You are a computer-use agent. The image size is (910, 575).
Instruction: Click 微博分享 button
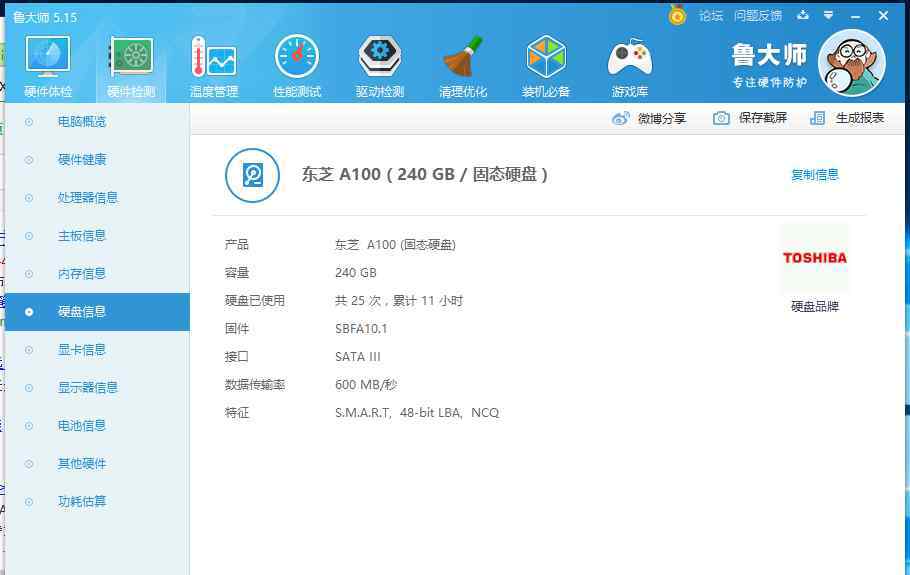point(649,118)
